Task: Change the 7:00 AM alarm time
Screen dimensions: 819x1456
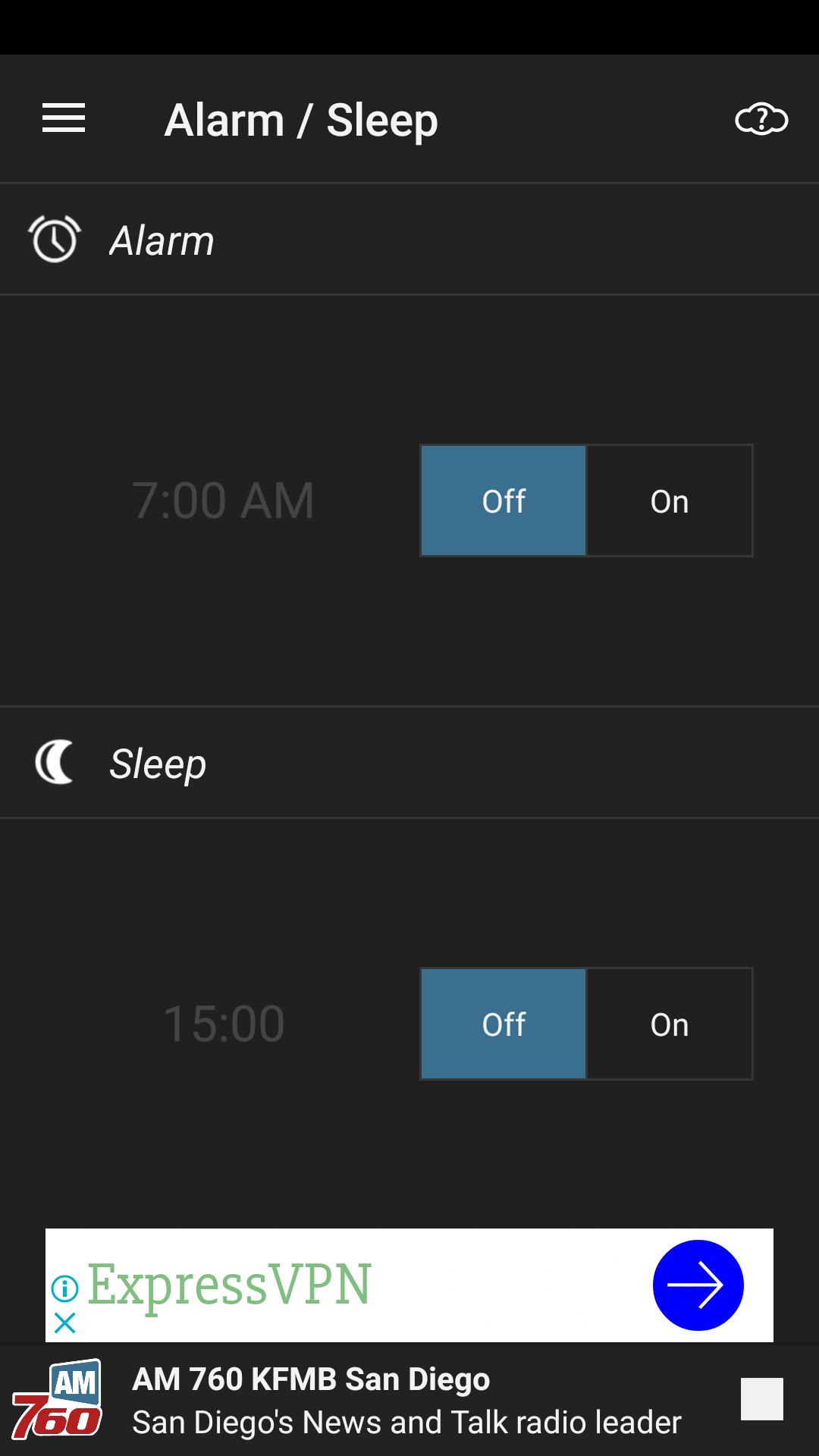Action: (223, 500)
